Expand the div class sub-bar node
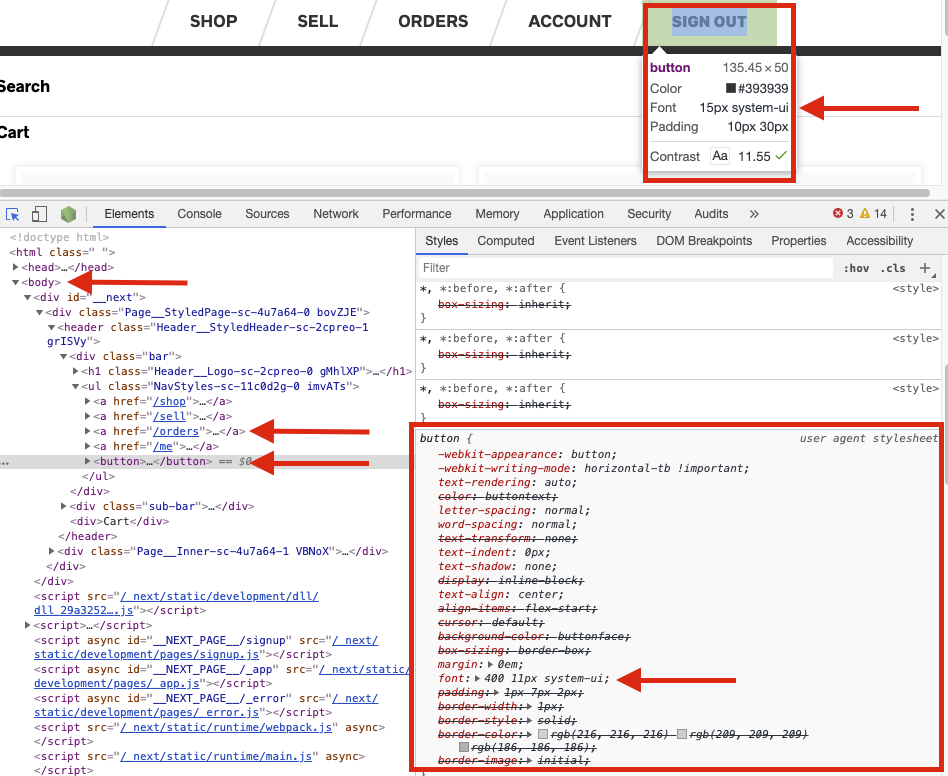948x776 pixels. pos(63,506)
